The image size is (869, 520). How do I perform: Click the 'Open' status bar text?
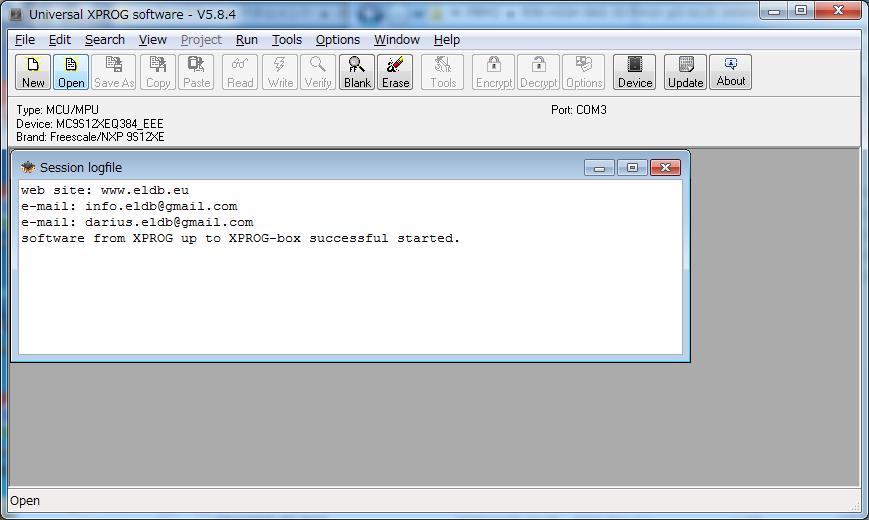coord(25,501)
